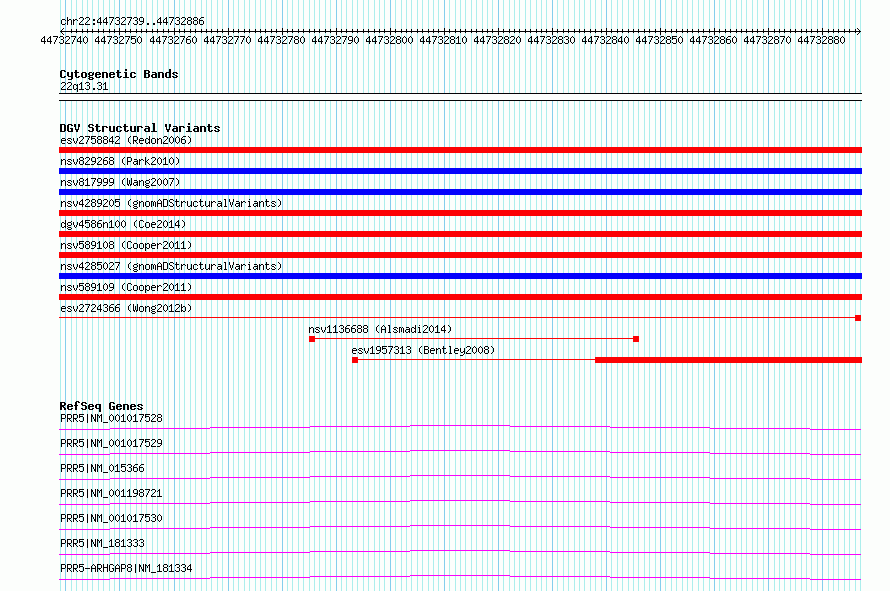Click ruler position 44732850
Screen dimensions: 890x591
coord(659,40)
